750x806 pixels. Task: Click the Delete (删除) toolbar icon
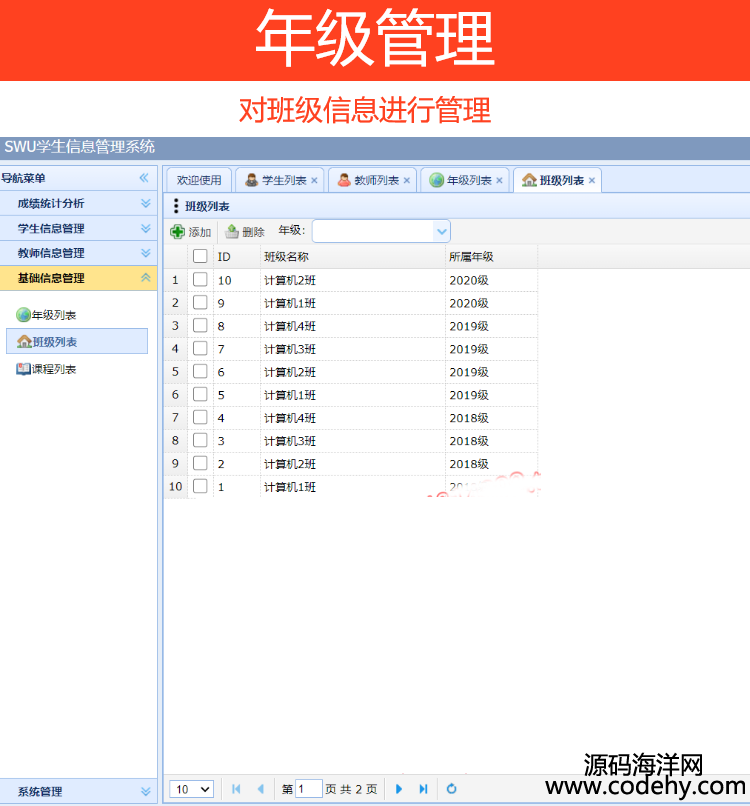232,232
